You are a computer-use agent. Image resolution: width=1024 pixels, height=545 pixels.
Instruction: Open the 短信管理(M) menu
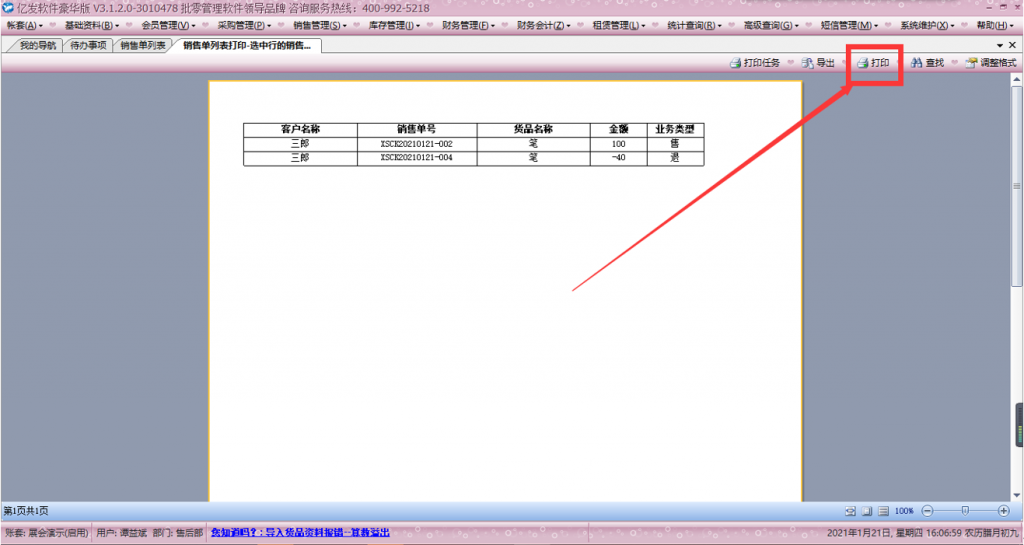[x=849, y=25]
